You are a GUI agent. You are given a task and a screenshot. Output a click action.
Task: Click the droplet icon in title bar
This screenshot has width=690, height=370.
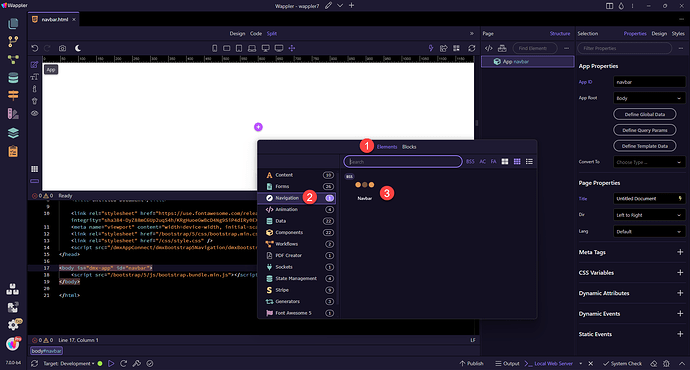tap(621, 6)
